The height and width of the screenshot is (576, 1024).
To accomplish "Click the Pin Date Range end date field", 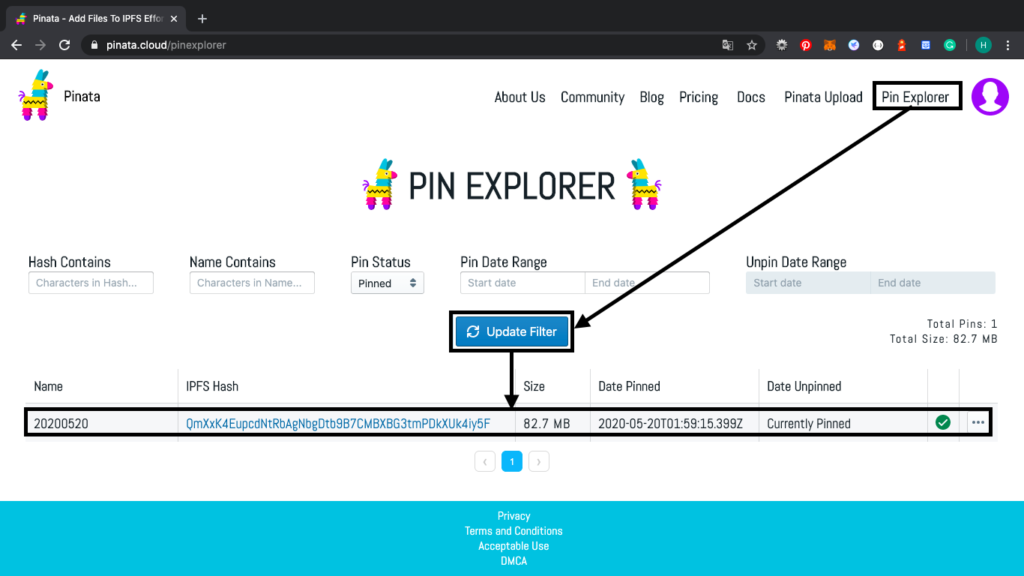I will pos(647,283).
